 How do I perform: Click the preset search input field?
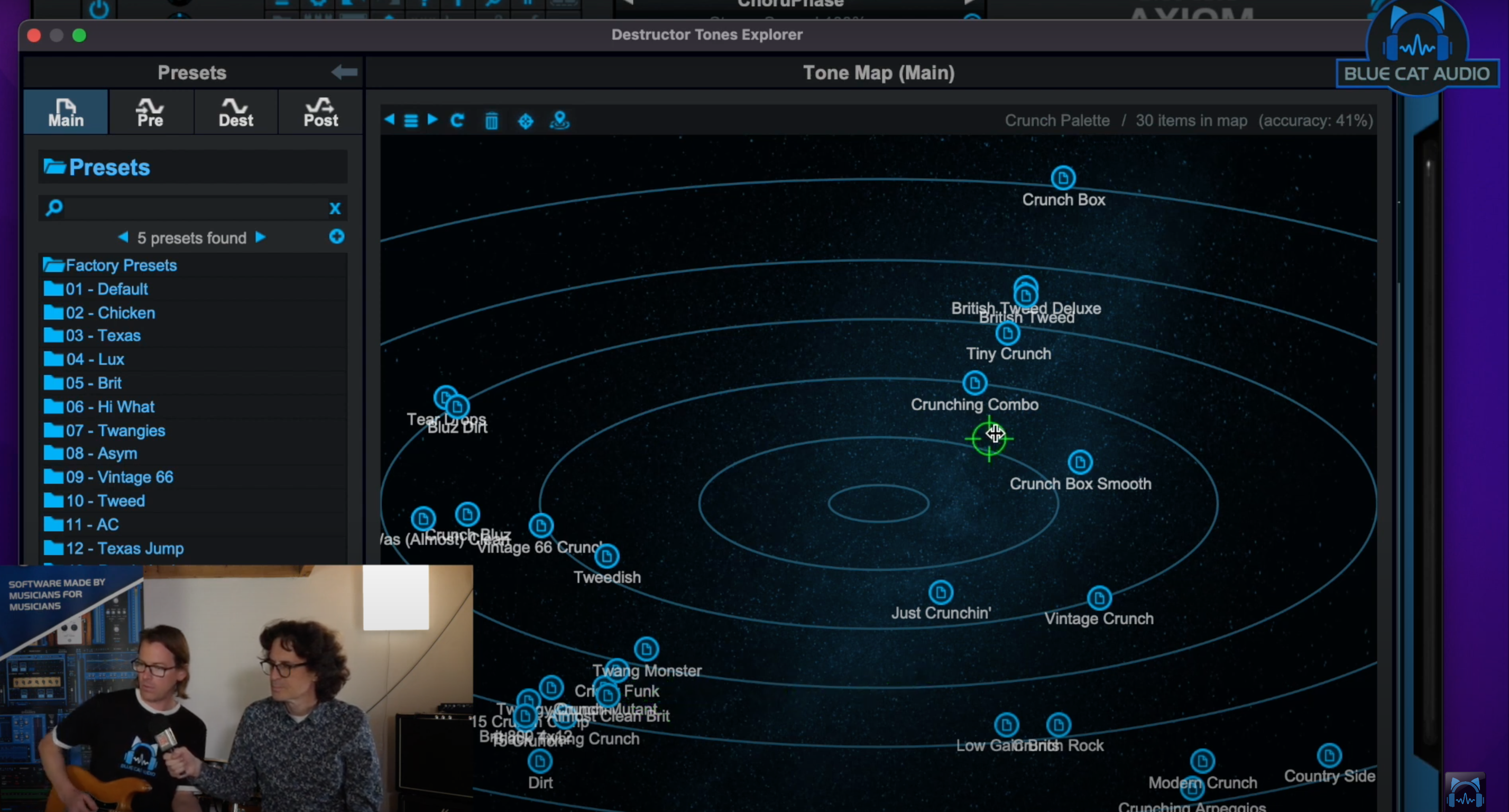point(195,208)
